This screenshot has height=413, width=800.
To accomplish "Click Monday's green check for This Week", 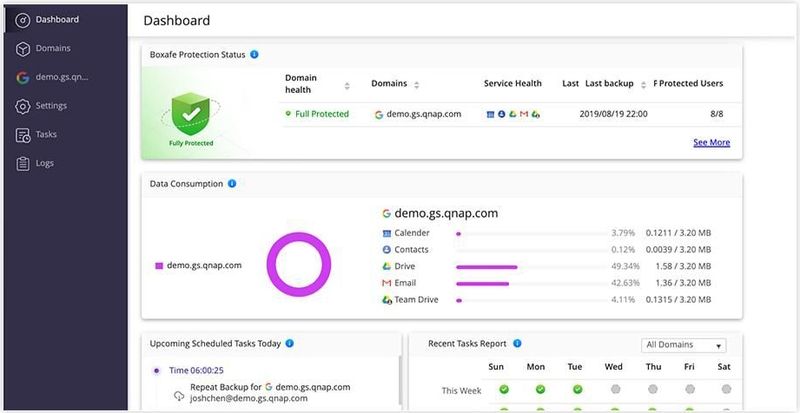I will (540, 390).
